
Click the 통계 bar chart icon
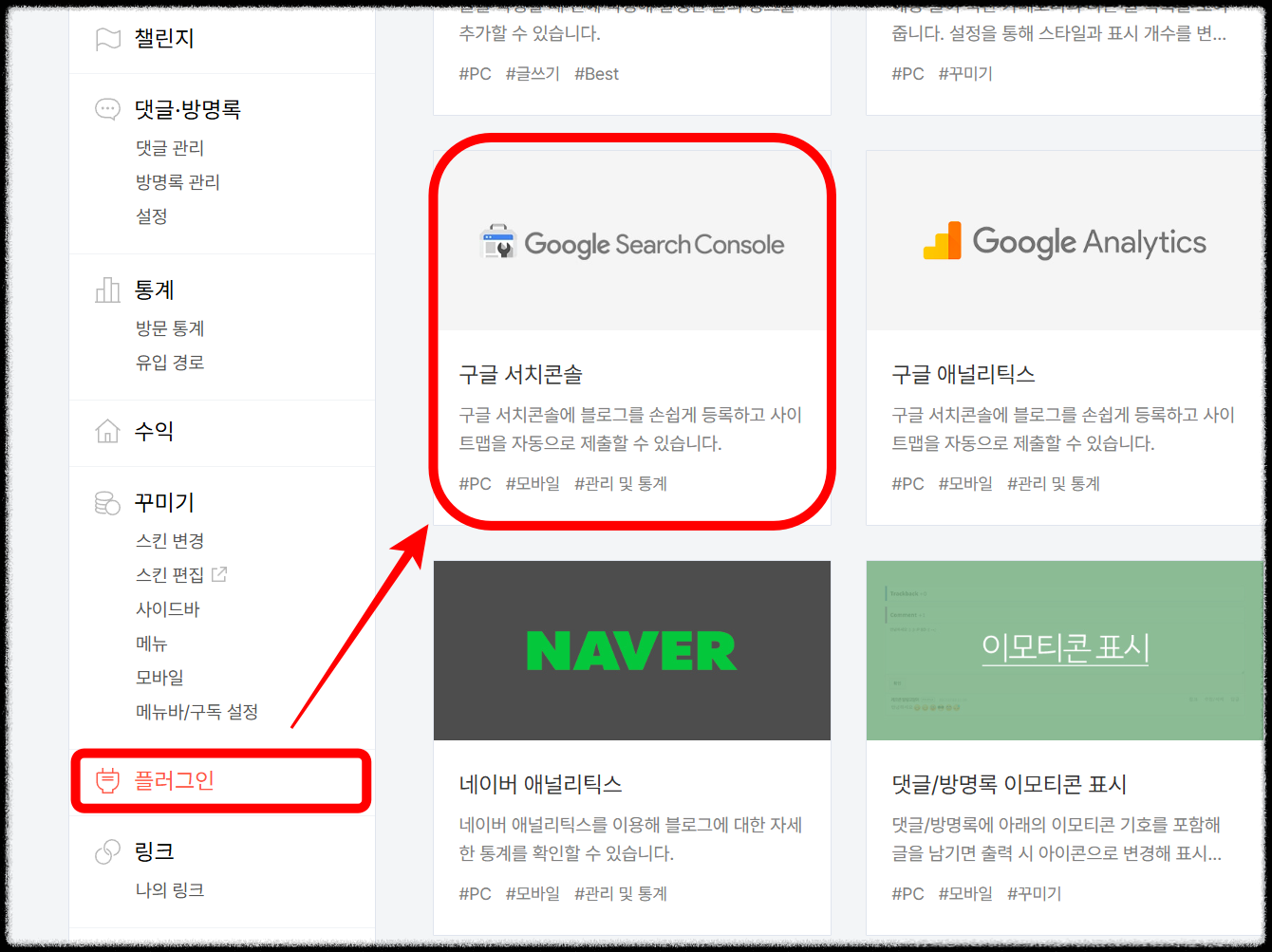pyautogui.click(x=108, y=289)
